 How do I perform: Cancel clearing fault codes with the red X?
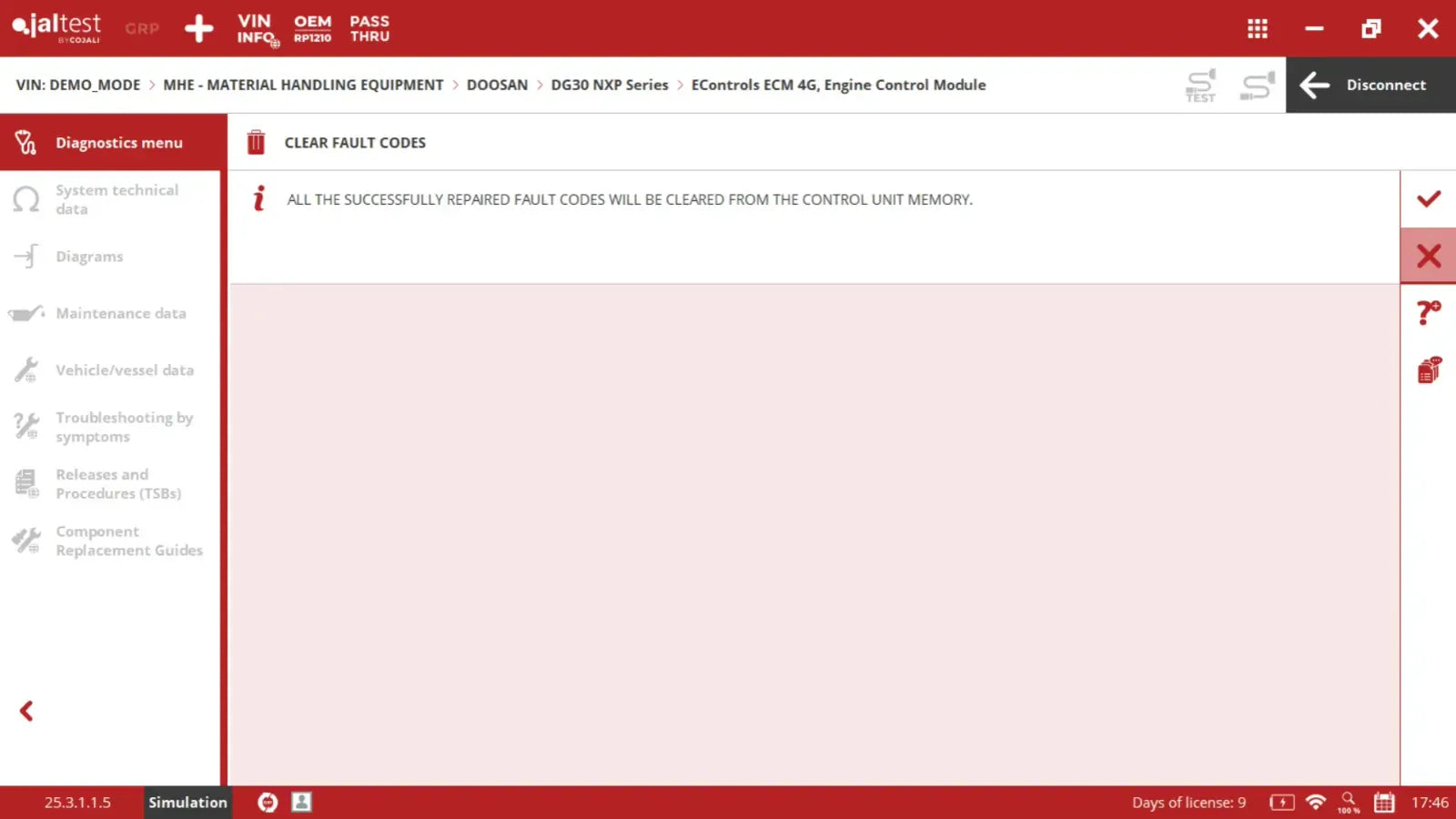point(1428,256)
